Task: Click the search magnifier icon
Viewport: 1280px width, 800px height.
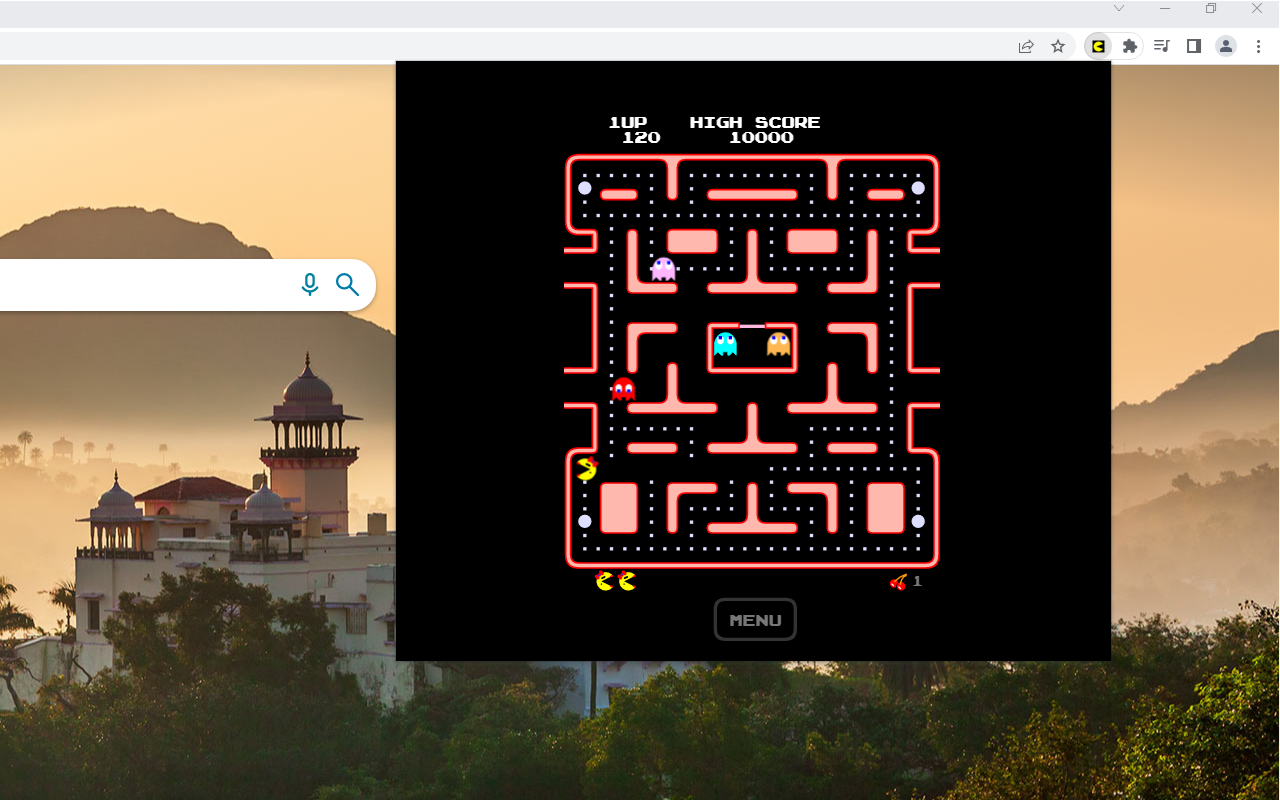Action: pyautogui.click(x=347, y=285)
